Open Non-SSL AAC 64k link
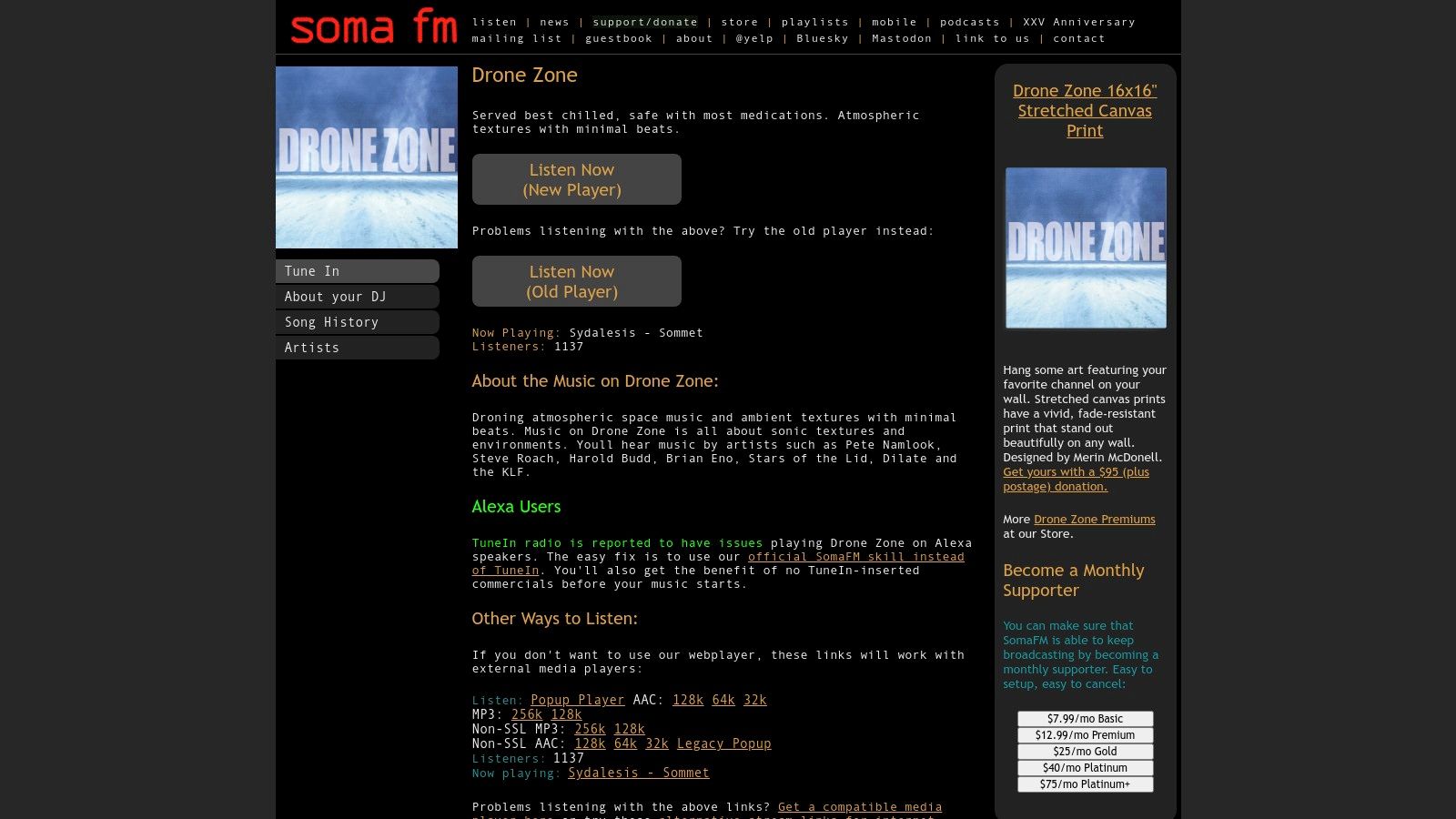This screenshot has height=819, width=1456. pos(625,743)
